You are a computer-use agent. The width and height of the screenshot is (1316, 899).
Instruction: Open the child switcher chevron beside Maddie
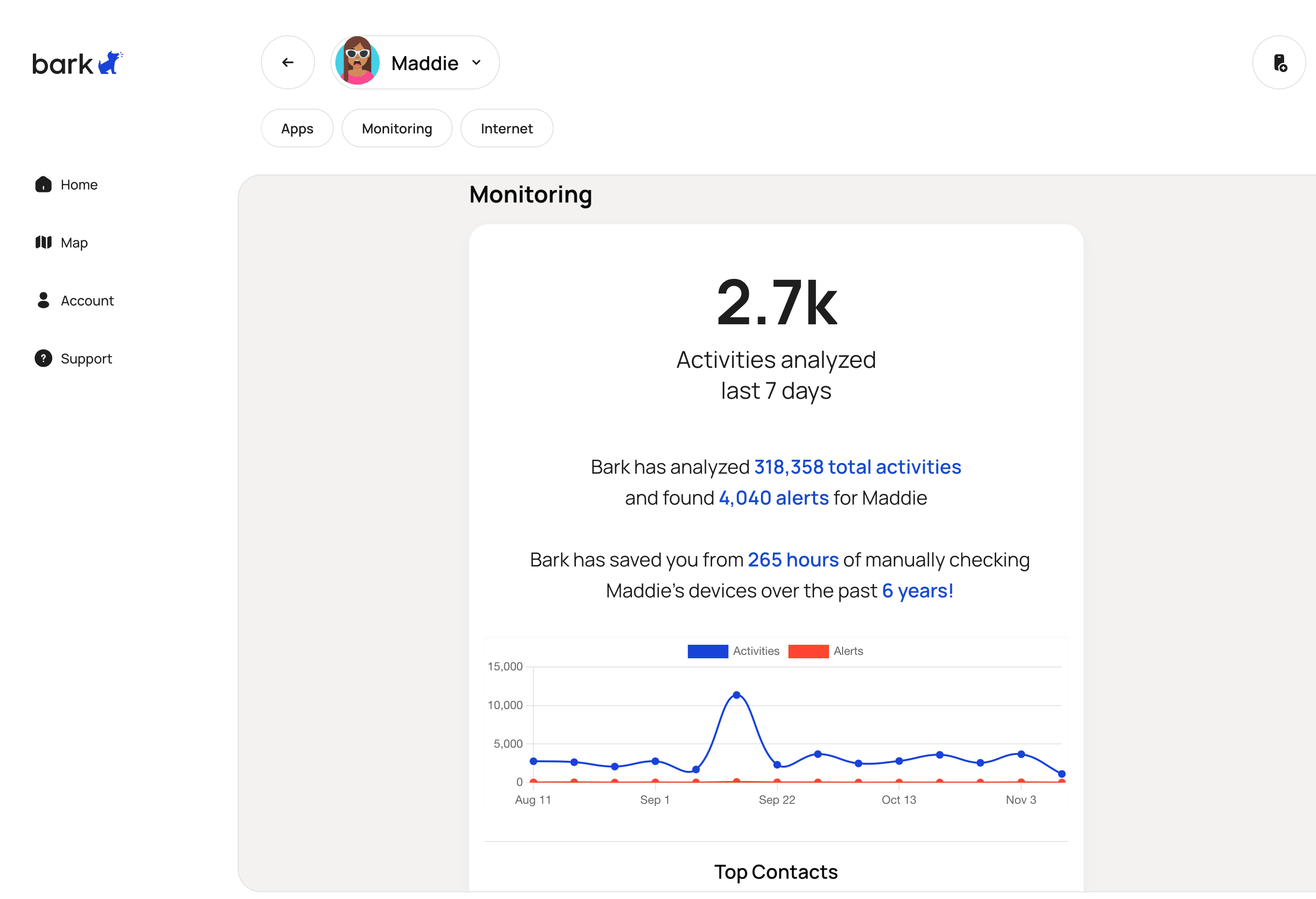476,63
